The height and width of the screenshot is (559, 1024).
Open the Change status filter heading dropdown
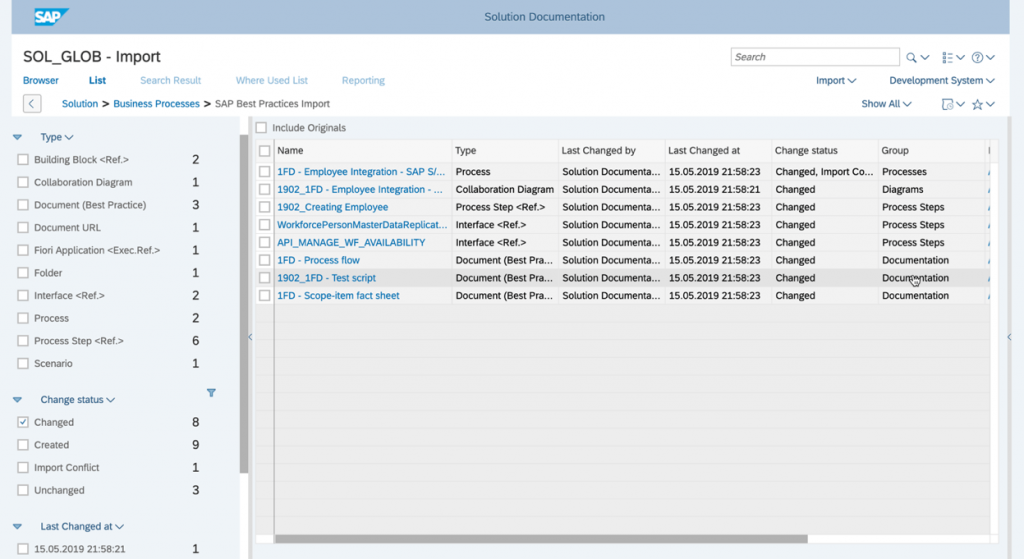tap(78, 400)
